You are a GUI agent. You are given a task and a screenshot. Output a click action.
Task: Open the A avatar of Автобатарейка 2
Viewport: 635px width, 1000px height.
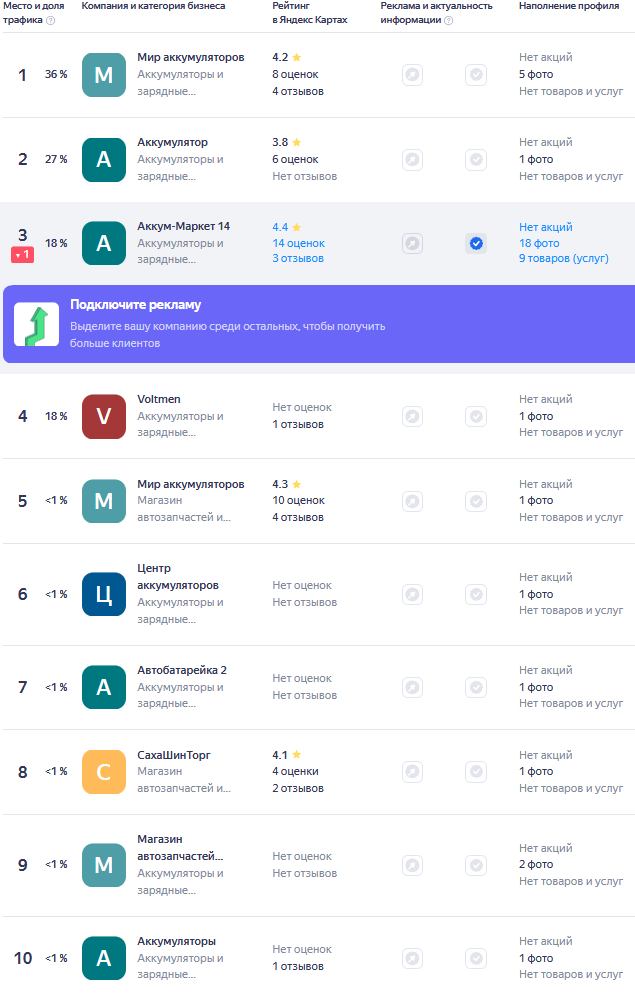pyautogui.click(x=104, y=687)
